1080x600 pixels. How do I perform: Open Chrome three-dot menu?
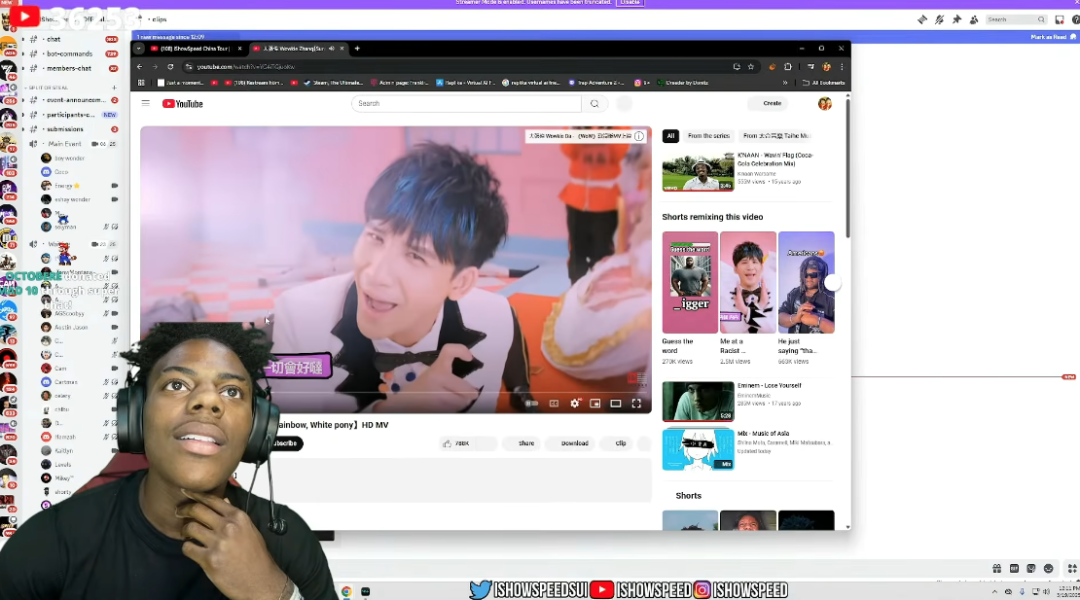(842, 67)
